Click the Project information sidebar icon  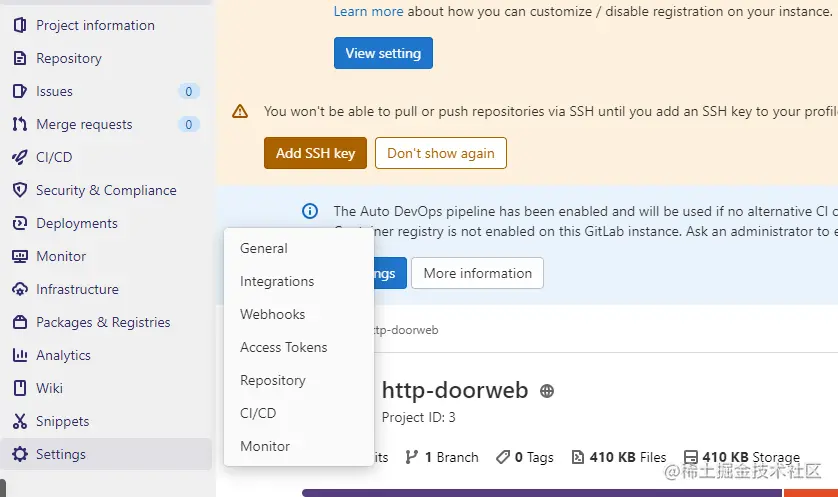point(20,25)
